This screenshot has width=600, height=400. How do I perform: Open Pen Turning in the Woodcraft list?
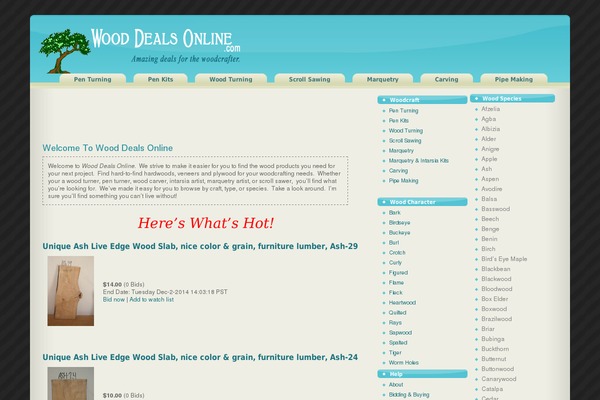coord(403,111)
